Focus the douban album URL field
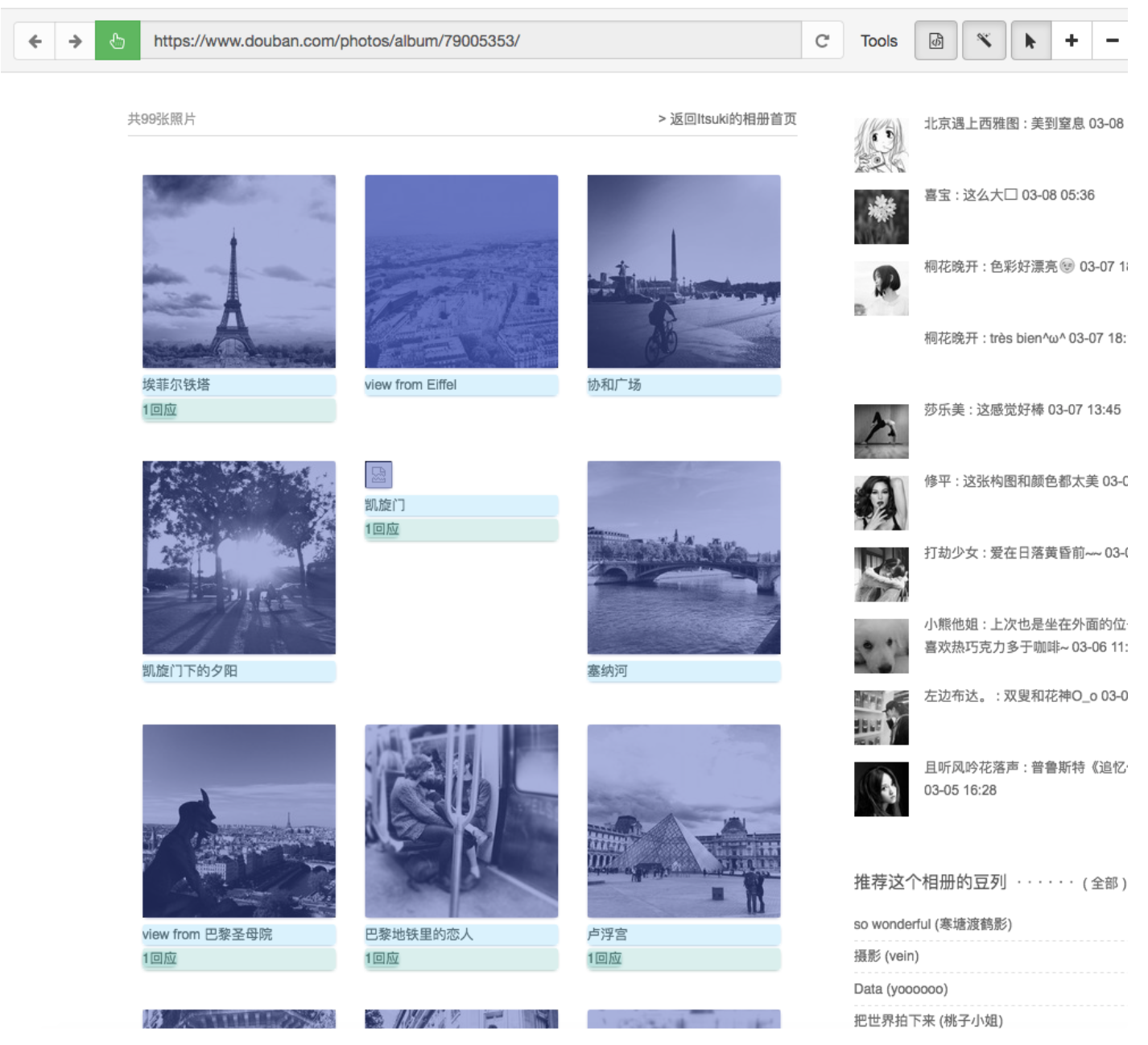The height and width of the screenshot is (1045, 1148). (471, 41)
